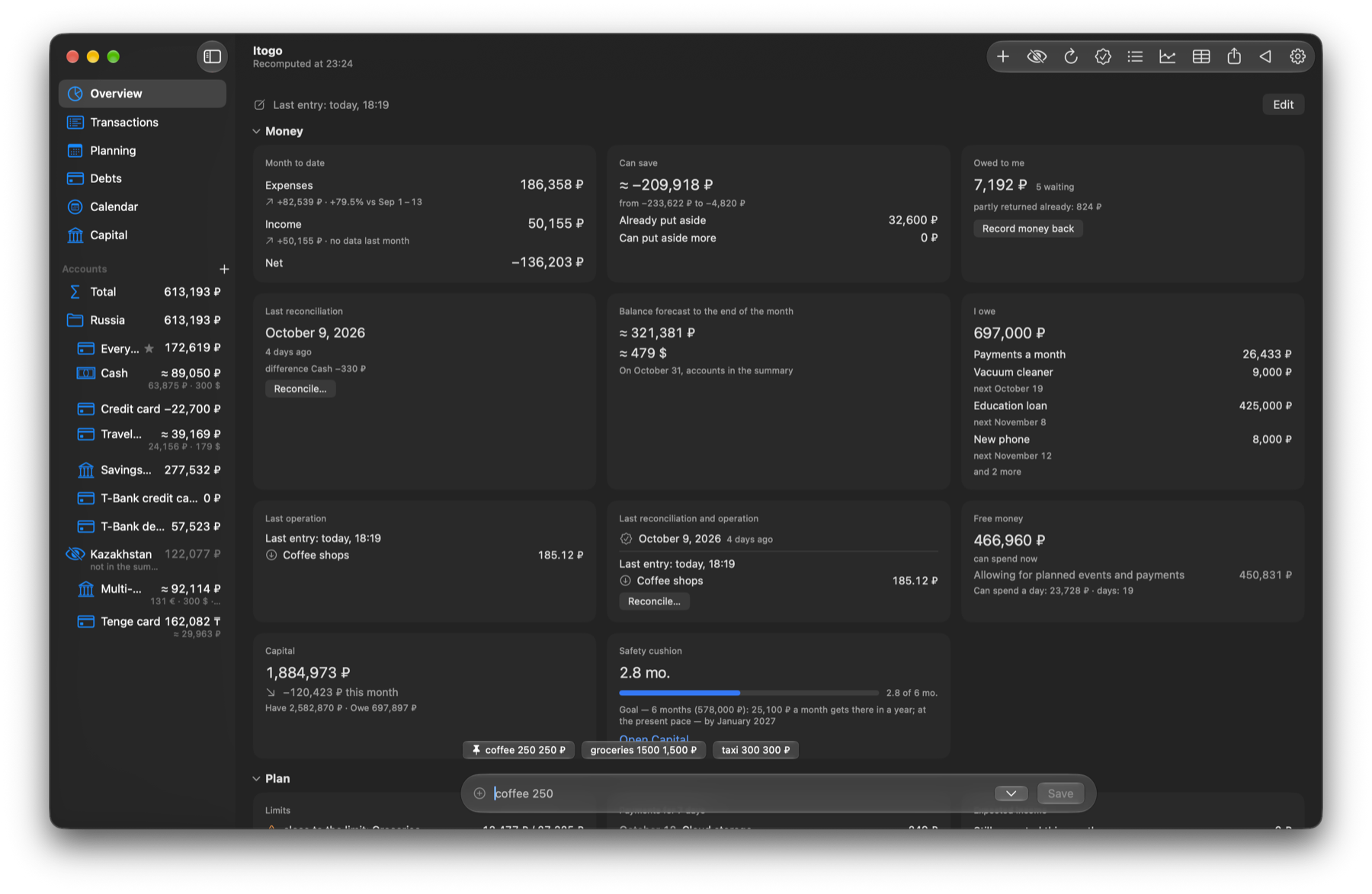The image size is (1372, 894).
Task: Add a new account with the plus icon
Action: click(x=224, y=269)
